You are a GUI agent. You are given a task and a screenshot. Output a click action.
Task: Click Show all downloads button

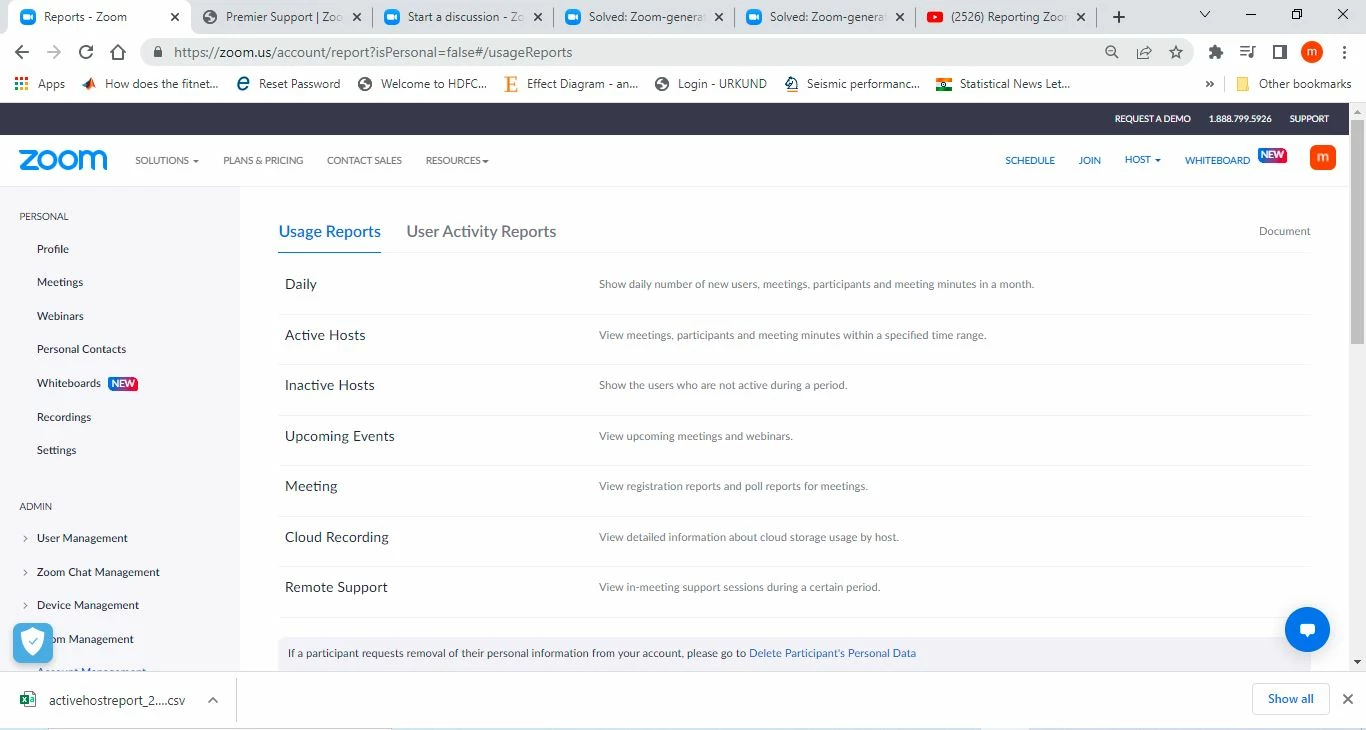1290,699
